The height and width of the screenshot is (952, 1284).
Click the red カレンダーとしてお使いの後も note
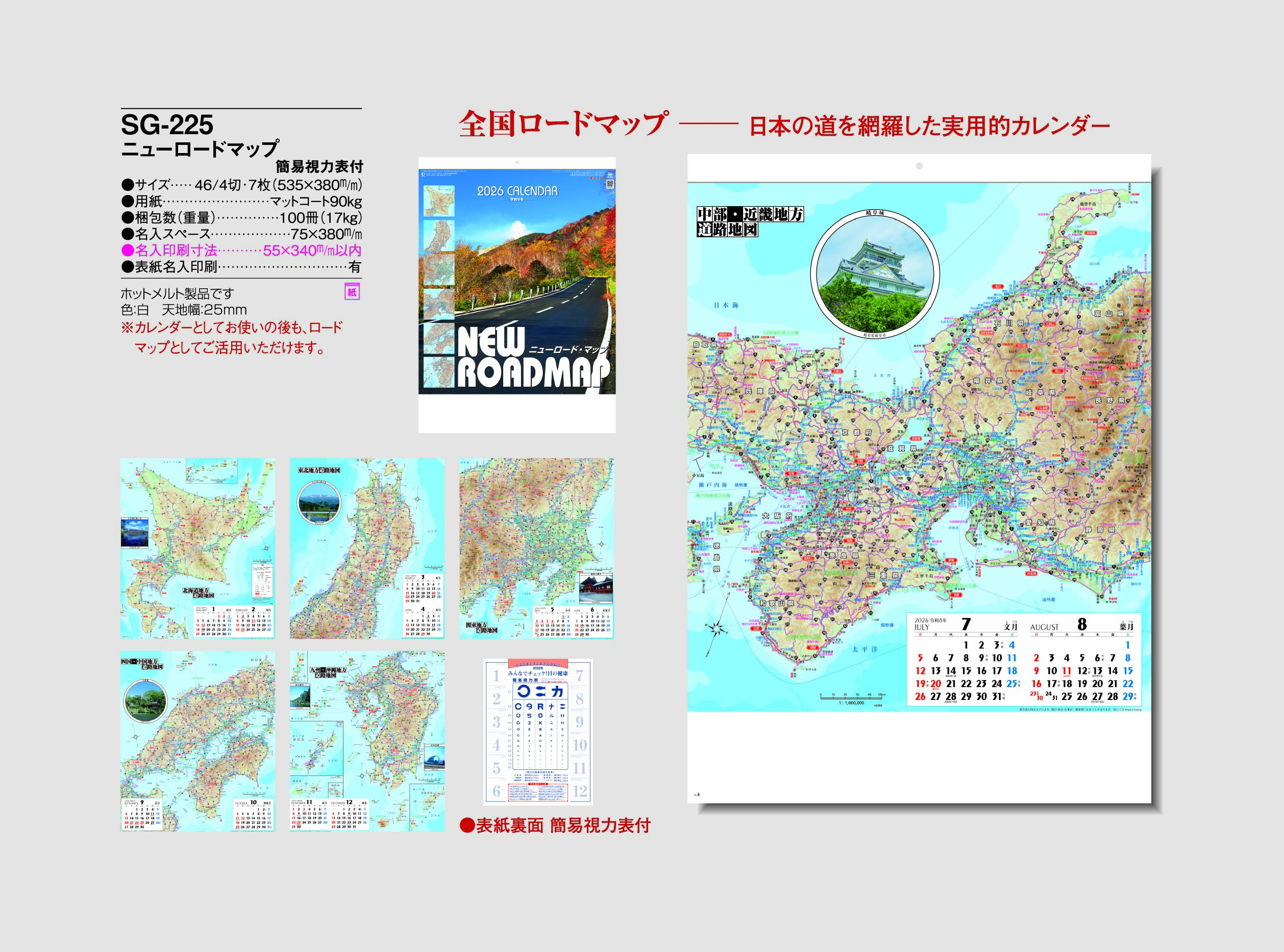coord(232,338)
